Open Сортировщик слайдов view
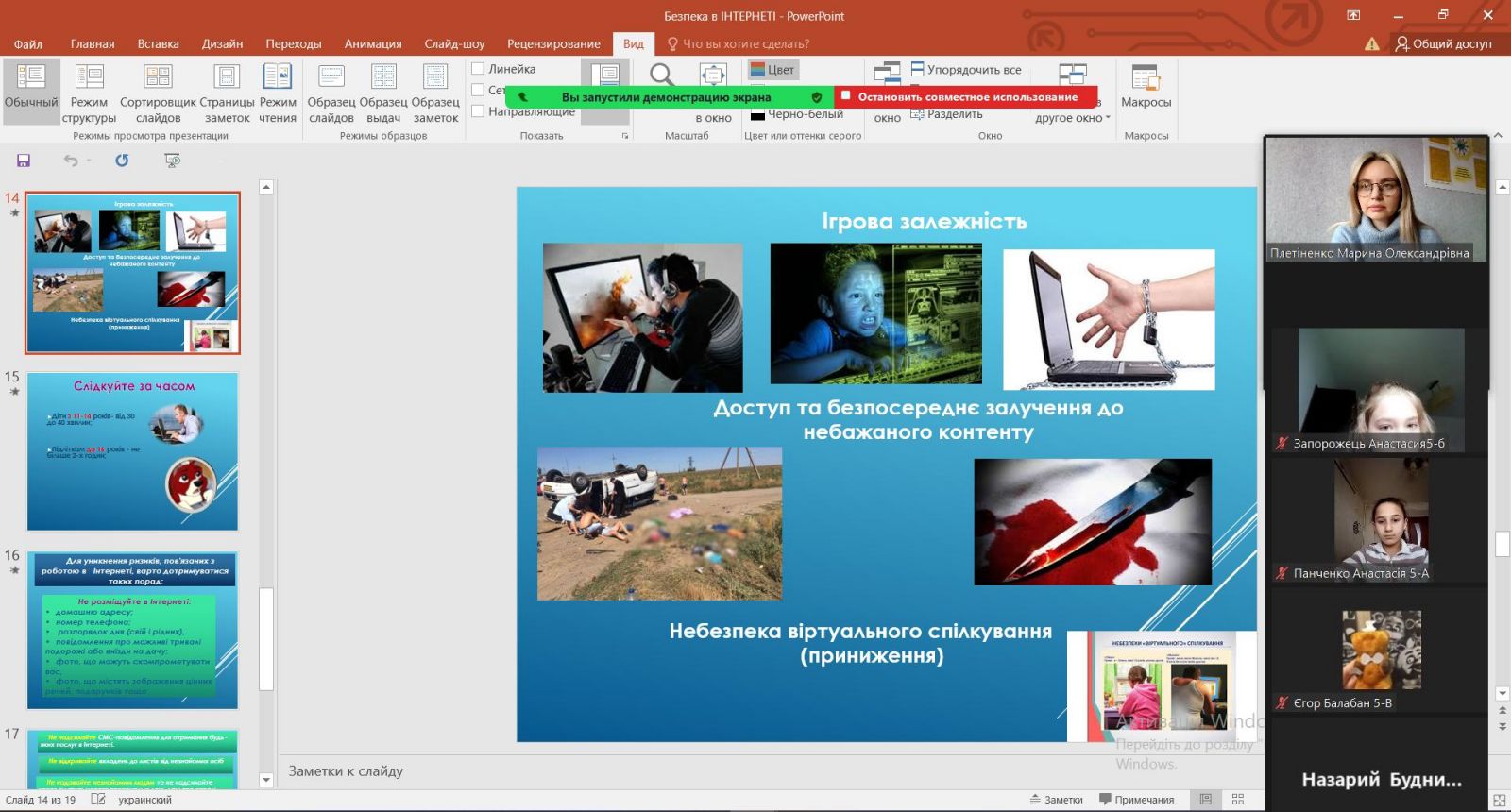1511x812 pixels. [x=158, y=93]
